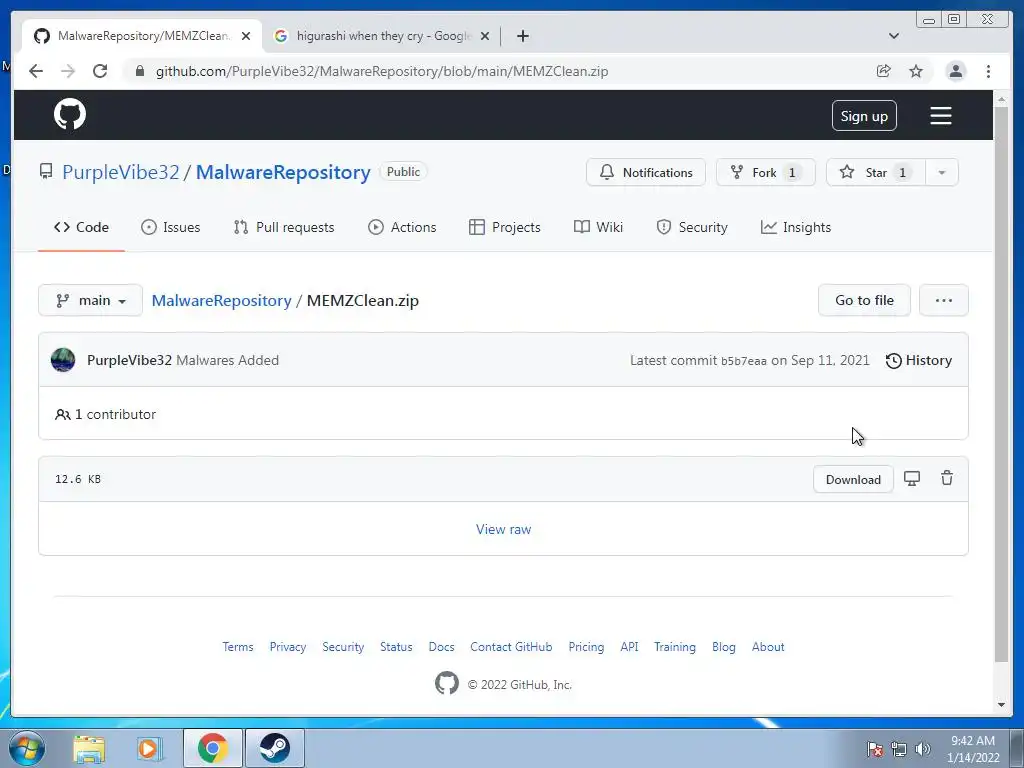
Task: Open the Chrome profile avatar icon
Action: 955,71
